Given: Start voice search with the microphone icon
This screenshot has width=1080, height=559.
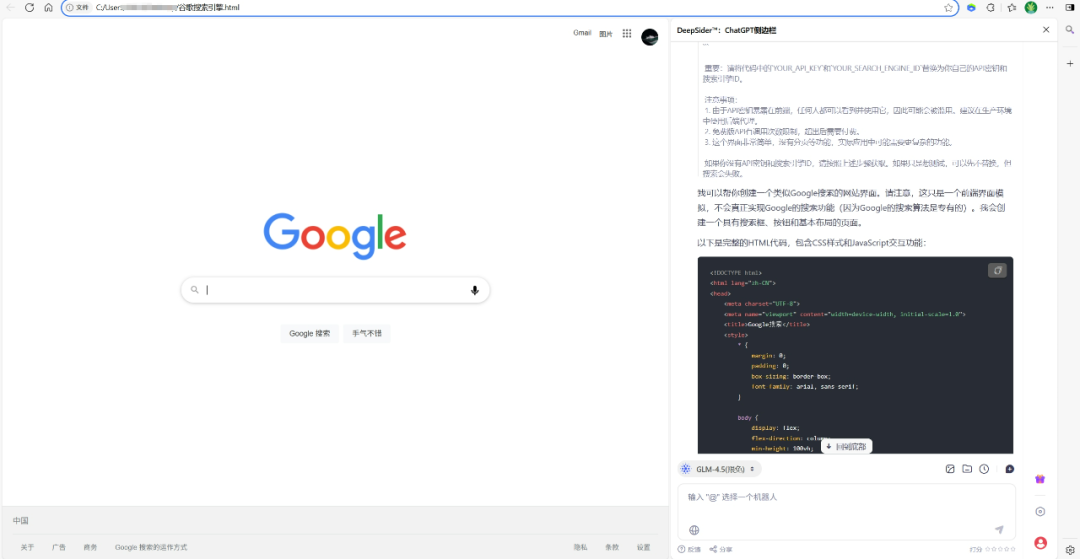Looking at the screenshot, I should [475, 290].
